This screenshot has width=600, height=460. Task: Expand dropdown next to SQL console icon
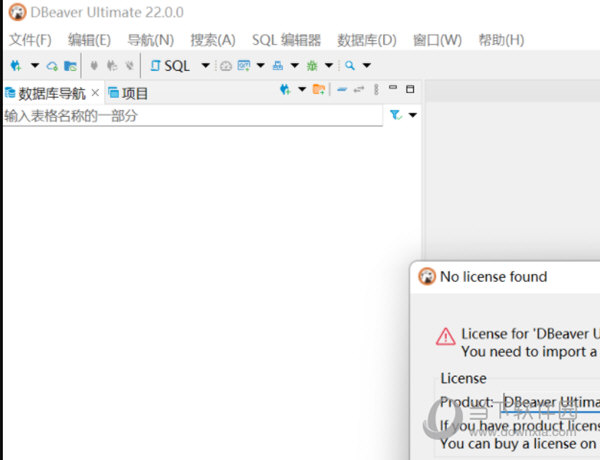261,65
